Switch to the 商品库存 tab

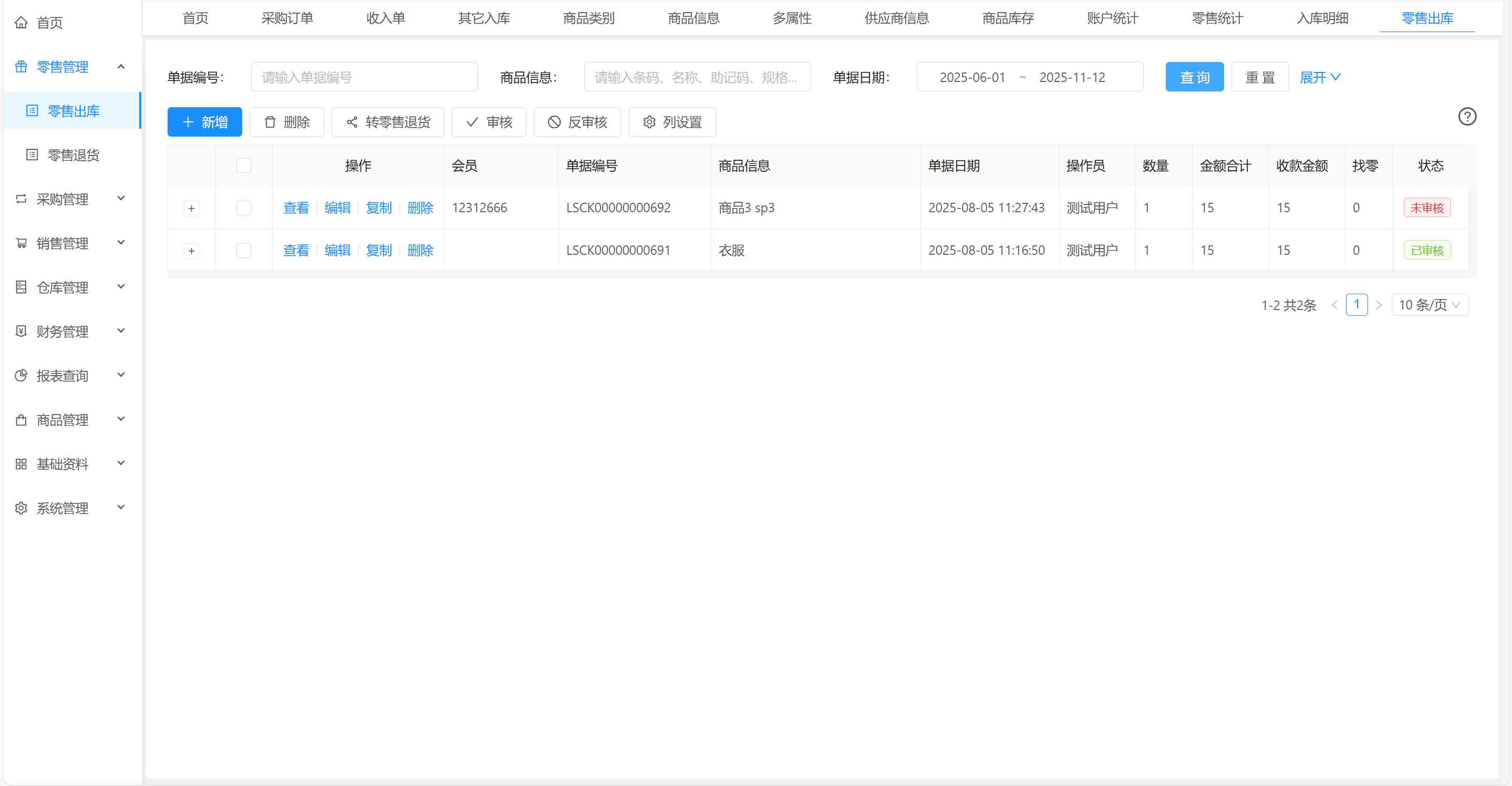(x=1008, y=18)
